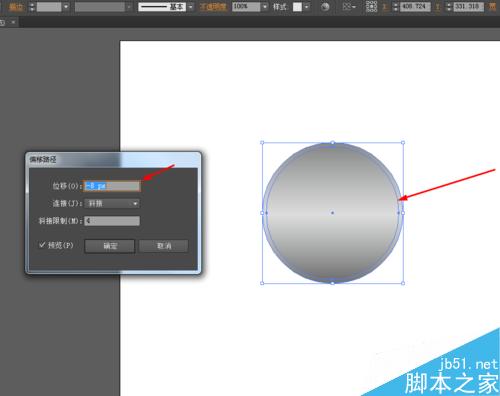
Task: Click the 基本 brush definition preview
Action: (162, 7)
